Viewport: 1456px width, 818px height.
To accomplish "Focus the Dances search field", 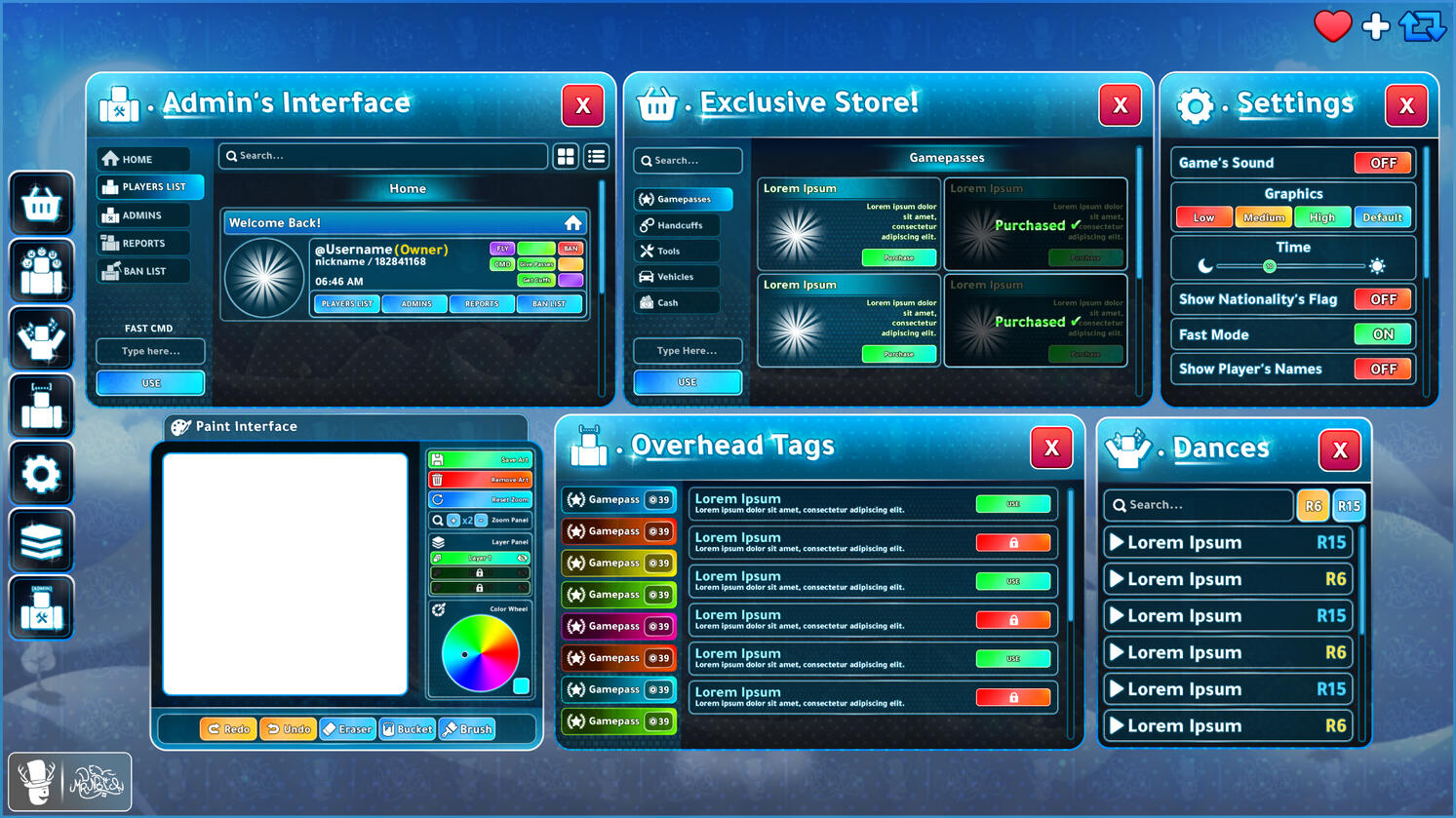I will click(x=1199, y=505).
